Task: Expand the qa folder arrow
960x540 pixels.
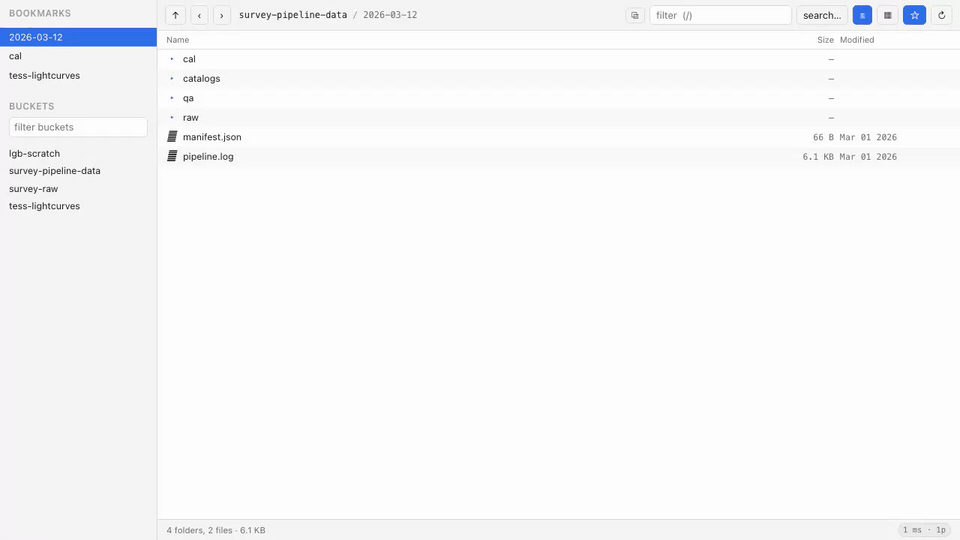Action: click(x=172, y=98)
